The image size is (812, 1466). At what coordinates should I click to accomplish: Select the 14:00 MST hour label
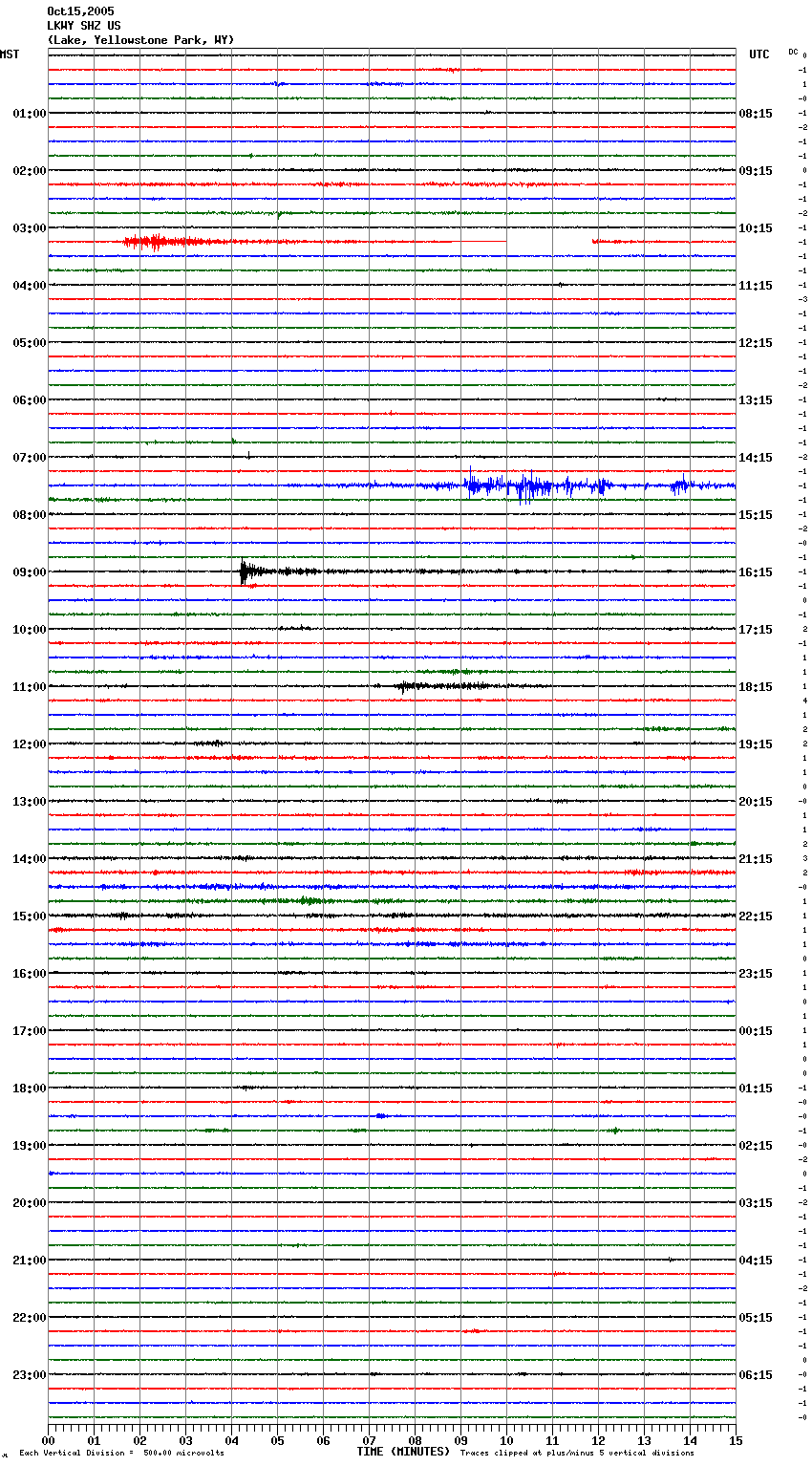coord(30,859)
